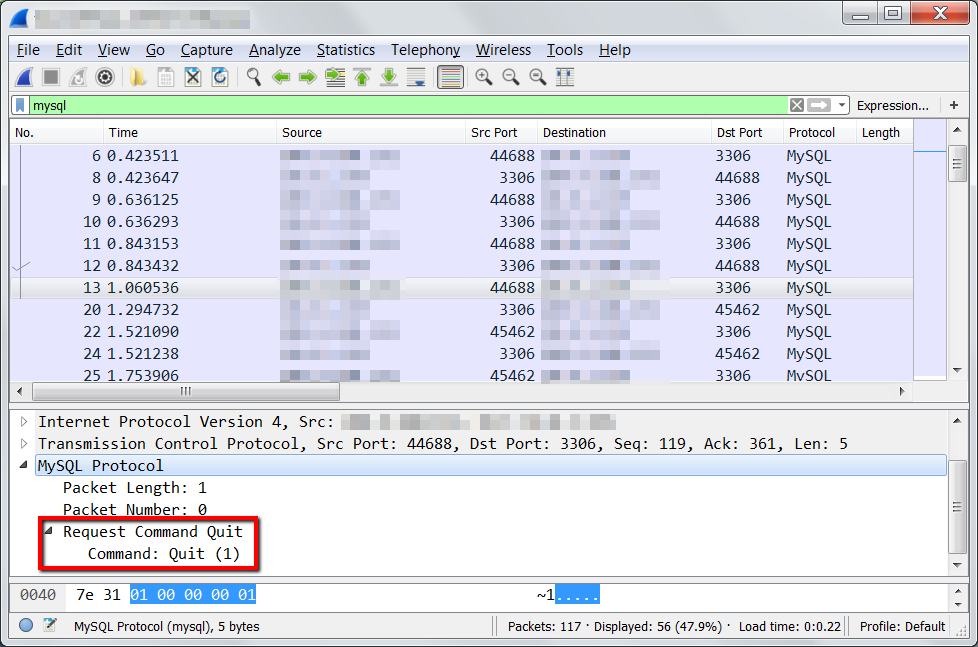The height and width of the screenshot is (647, 978).
Task: Reset text zoom to normal size
Action: [x=538, y=77]
